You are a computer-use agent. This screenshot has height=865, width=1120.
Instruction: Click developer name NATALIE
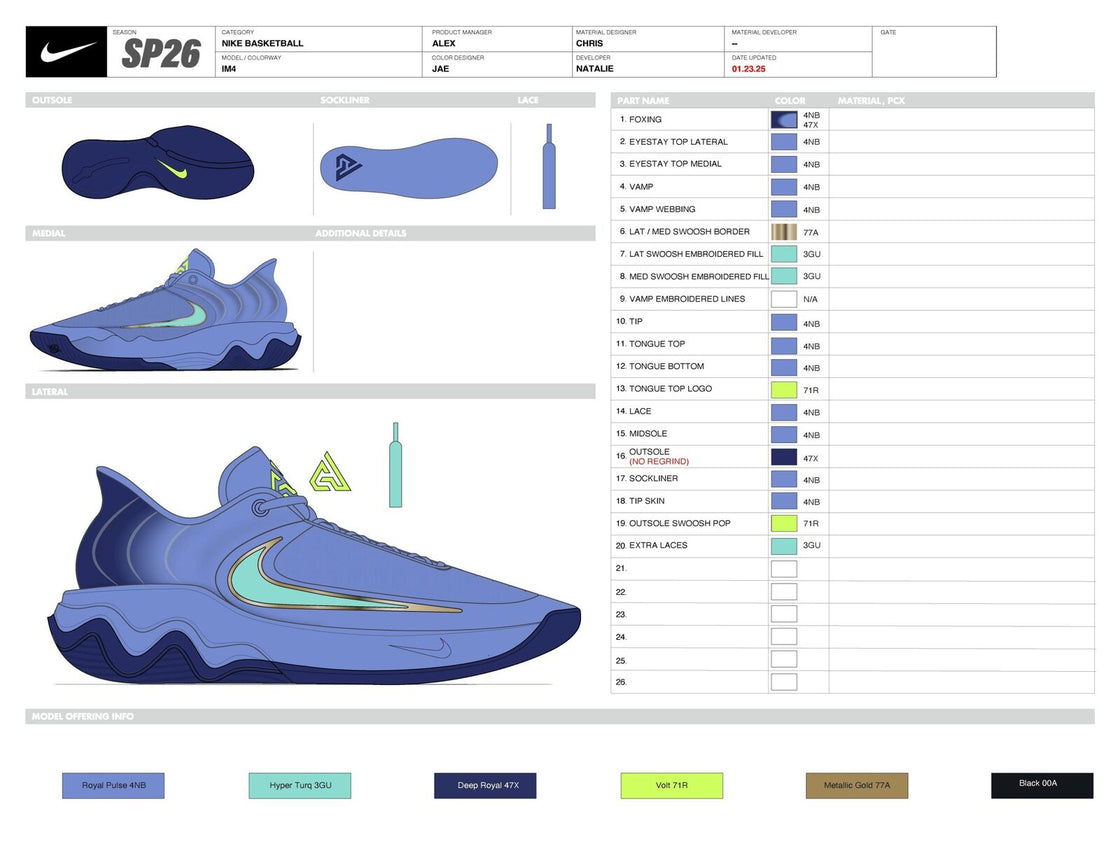(x=594, y=69)
